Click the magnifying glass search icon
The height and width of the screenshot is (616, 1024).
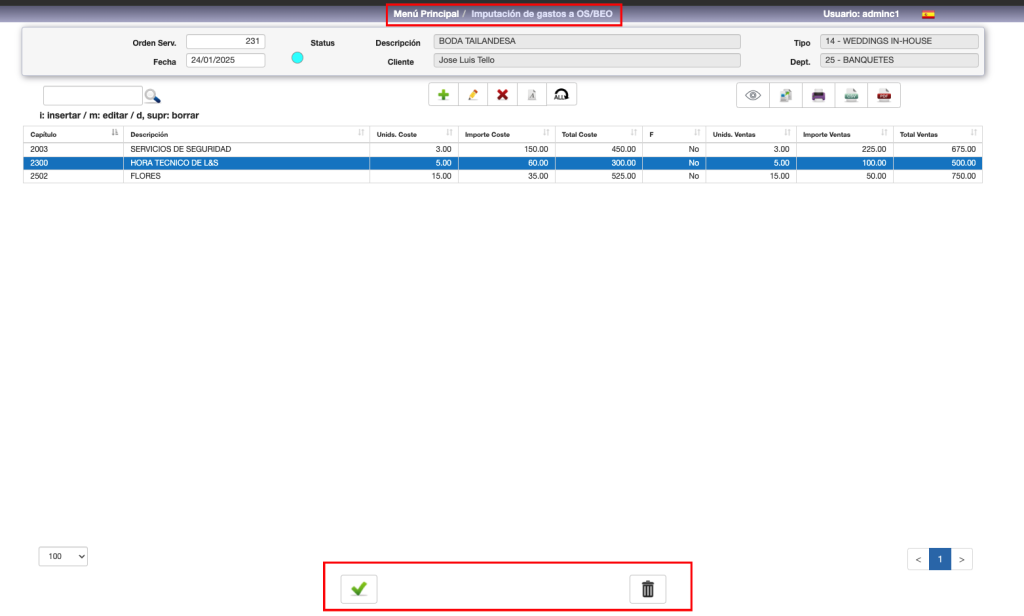pos(152,96)
